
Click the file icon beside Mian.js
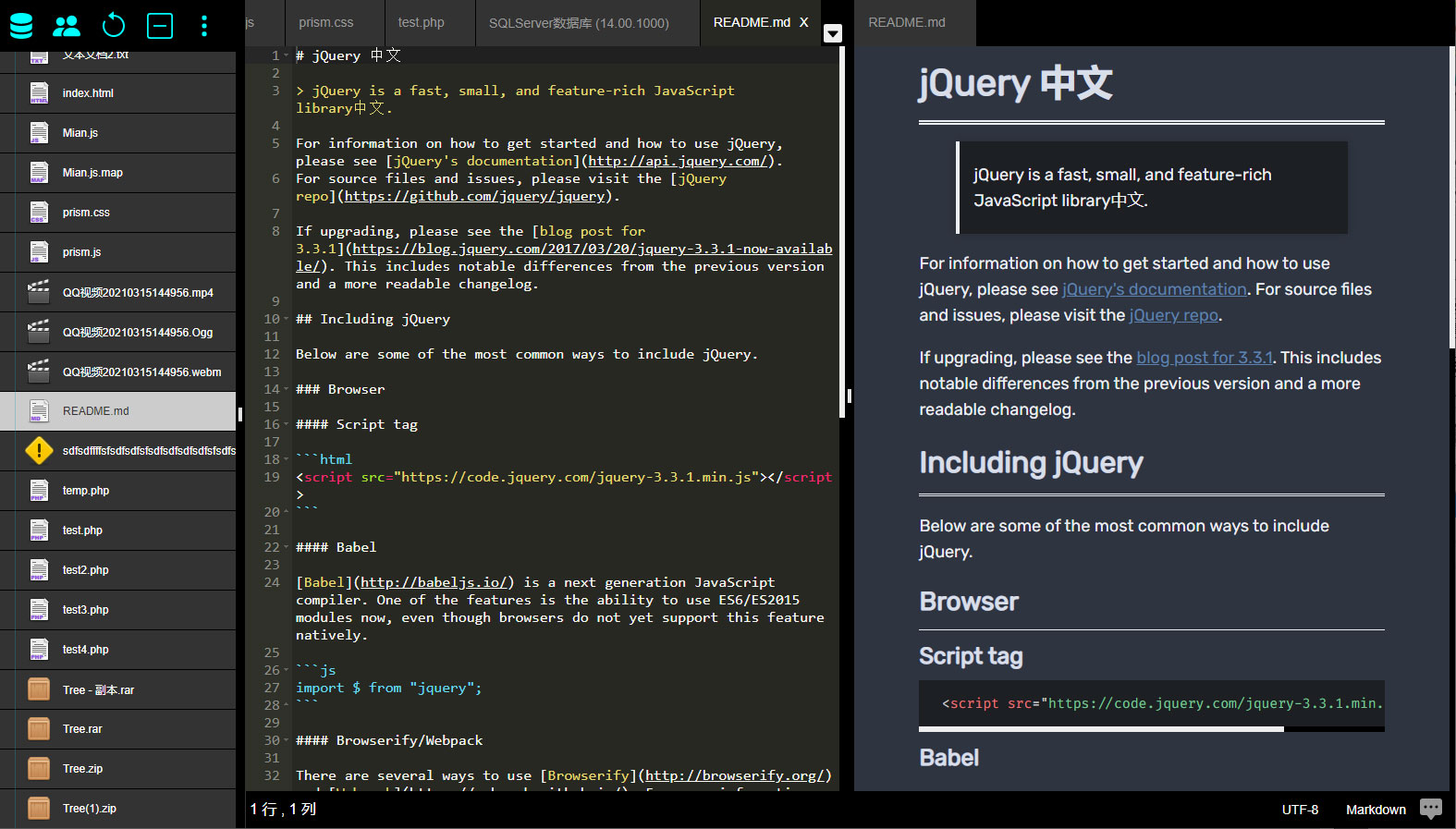39,133
